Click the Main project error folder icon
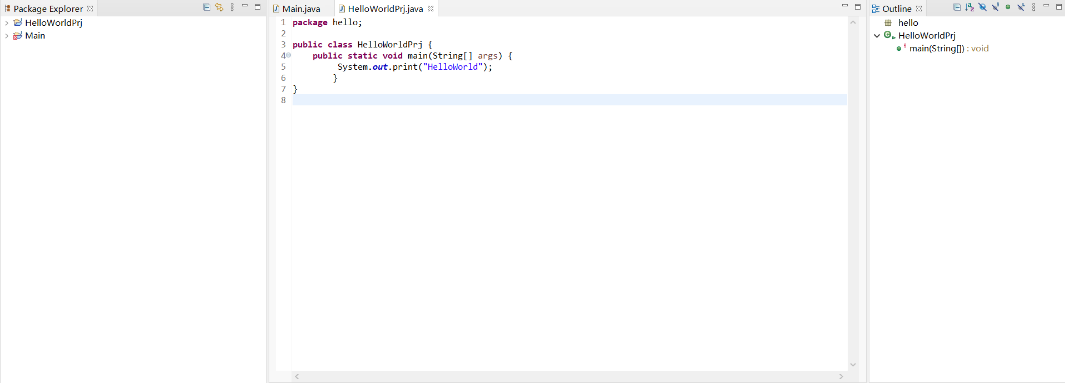This screenshot has height=383, width=1065. (18, 36)
